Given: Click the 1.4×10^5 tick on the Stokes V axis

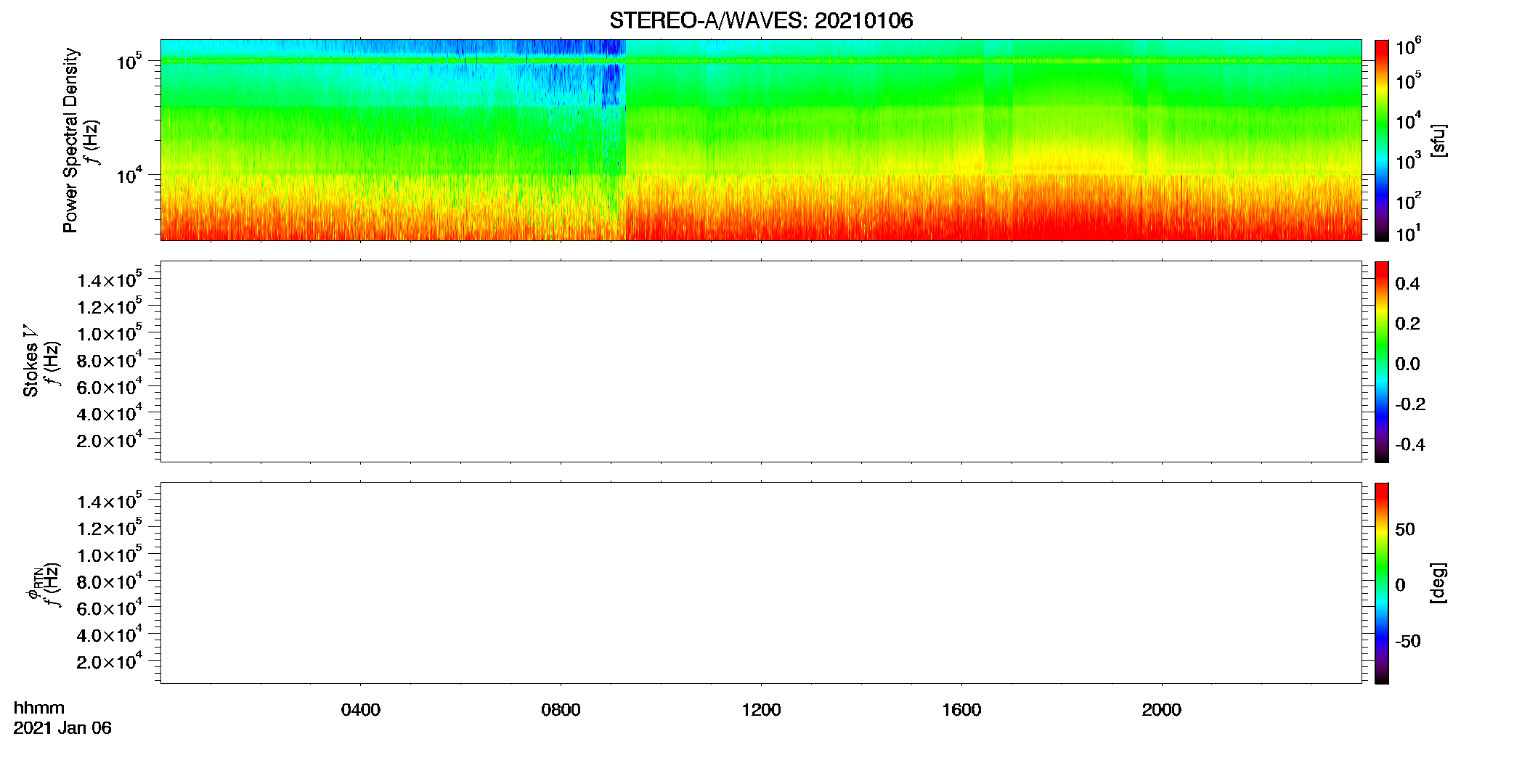Looking at the screenshot, I should 110,280.
